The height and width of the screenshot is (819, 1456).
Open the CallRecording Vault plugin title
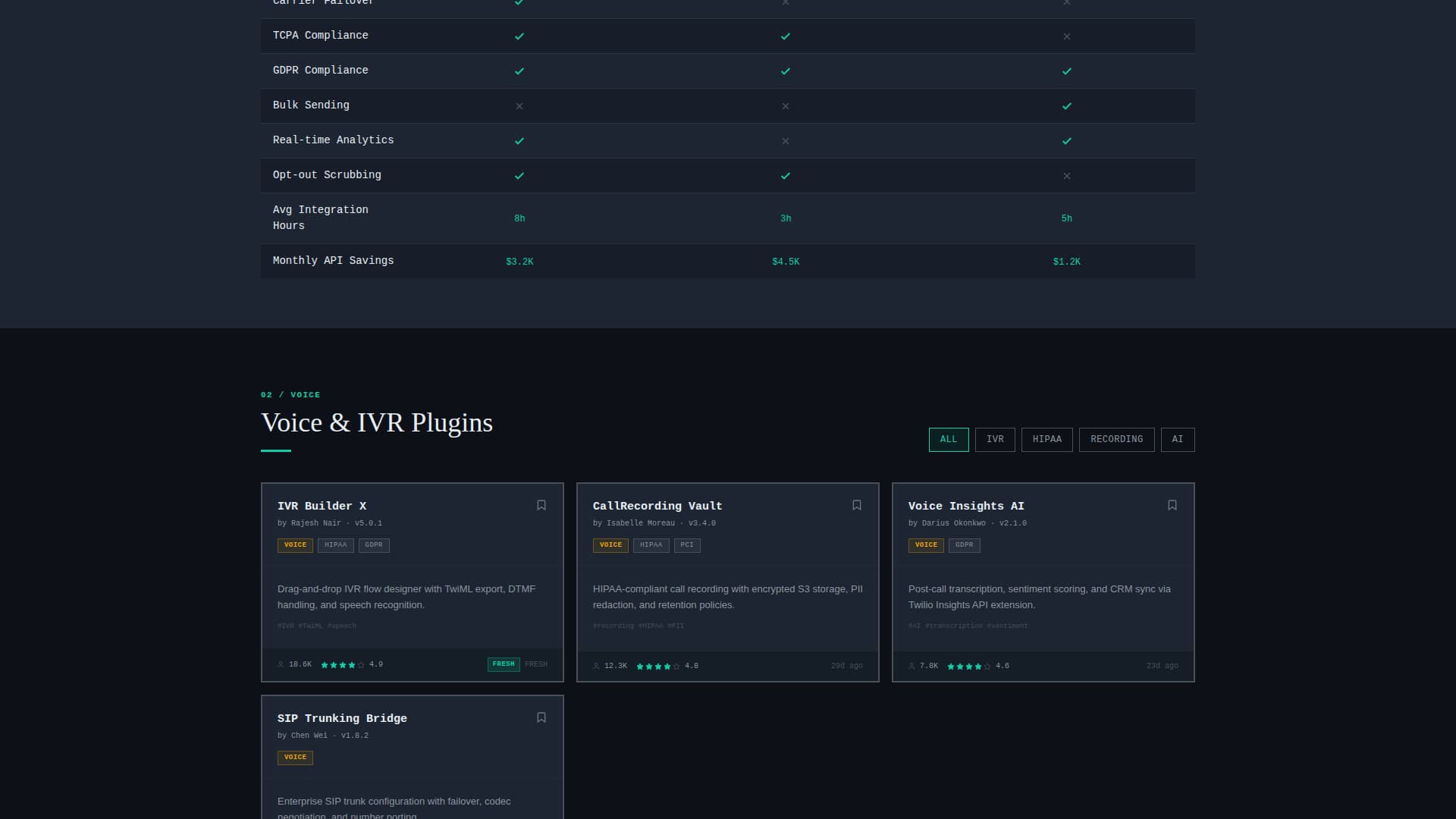[x=657, y=506]
